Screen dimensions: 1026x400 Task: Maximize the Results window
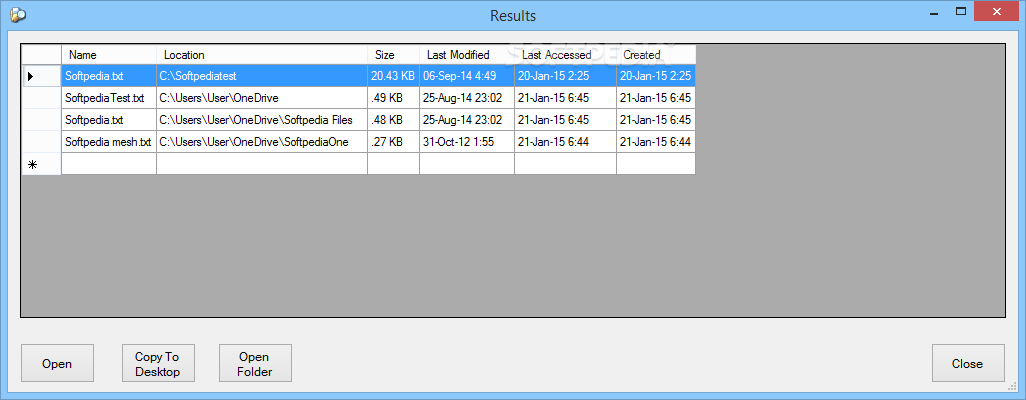(x=961, y=11)
